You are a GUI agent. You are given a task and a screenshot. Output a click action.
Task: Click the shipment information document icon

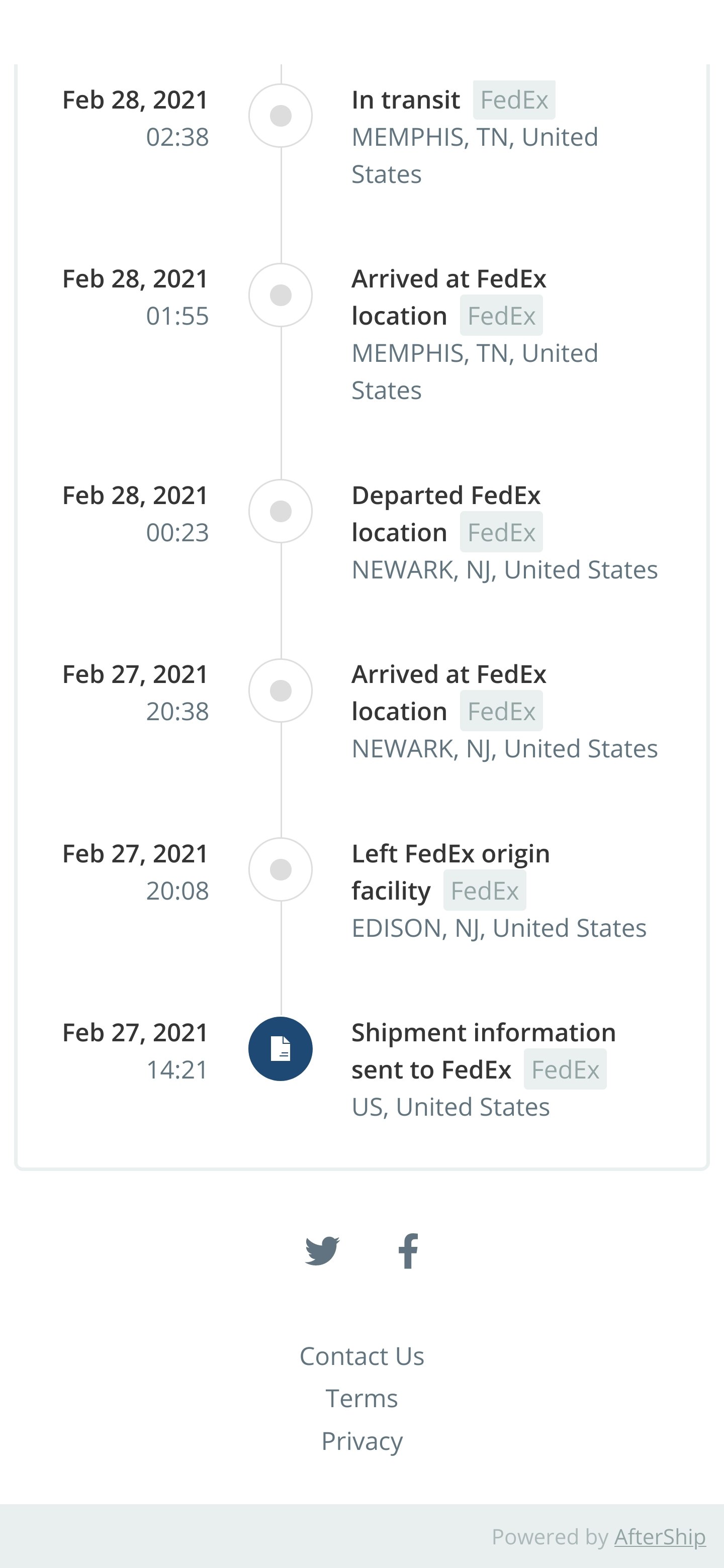pyautogui.click(x=280, y=1049)
